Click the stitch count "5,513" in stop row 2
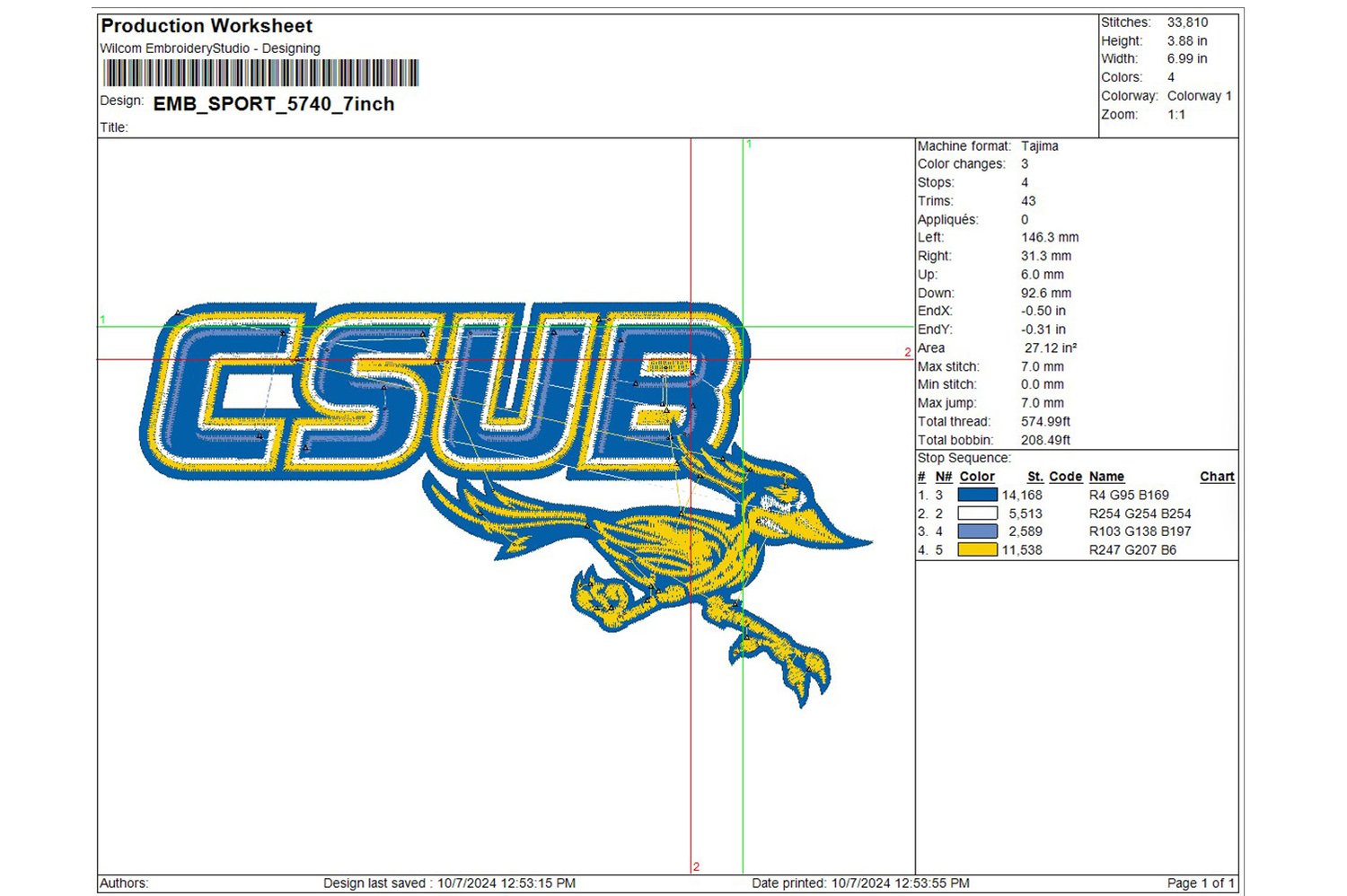This screenshot has height=896, width=1347. pos(1026,514)
